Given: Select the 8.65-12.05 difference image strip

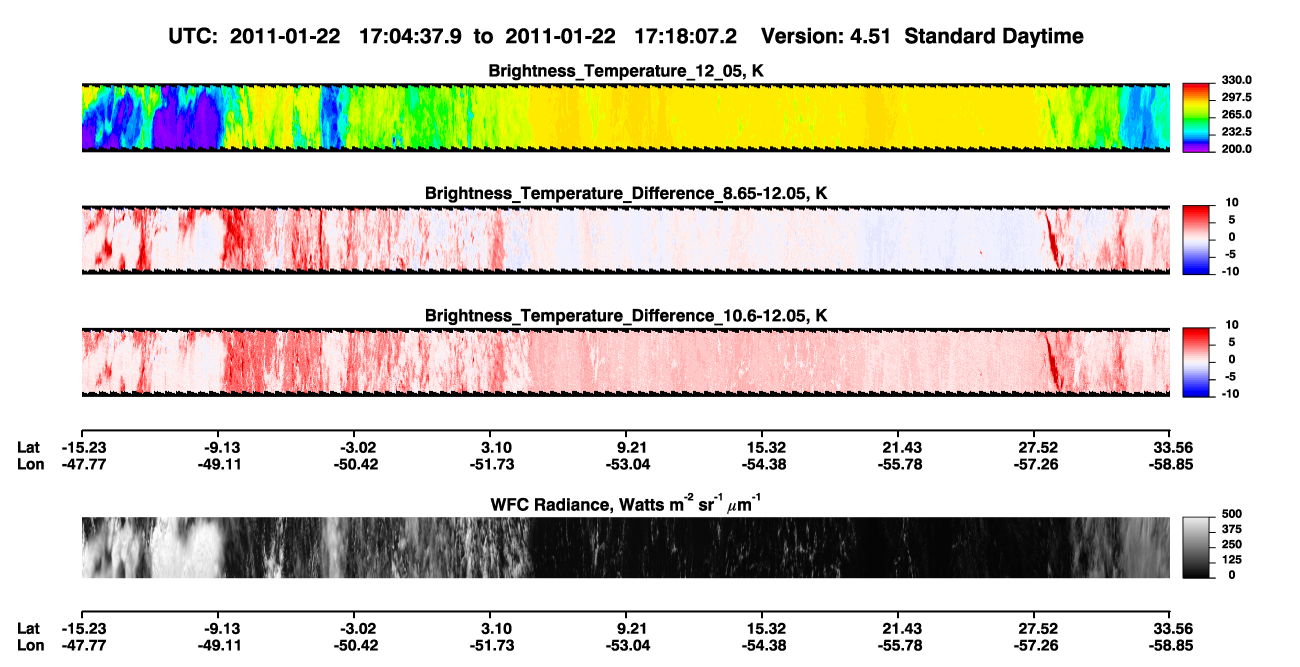Looking at the screenshot, I should click(x=625, y=239).
